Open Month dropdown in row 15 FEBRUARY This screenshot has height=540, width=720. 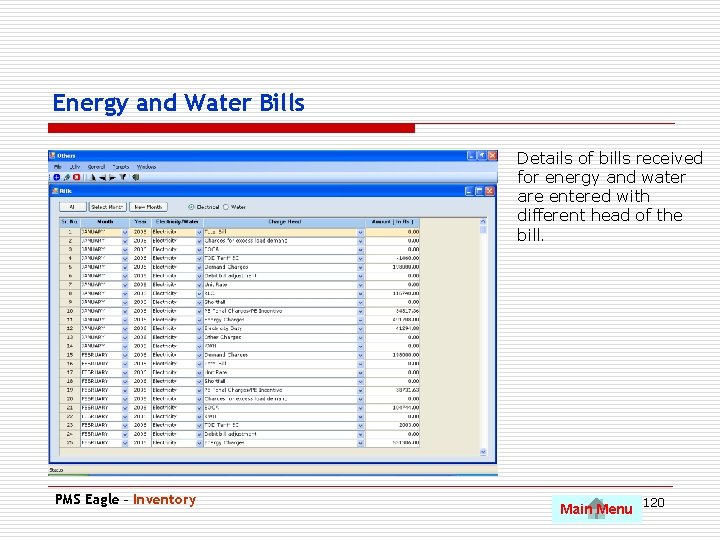tap(125, 355)
